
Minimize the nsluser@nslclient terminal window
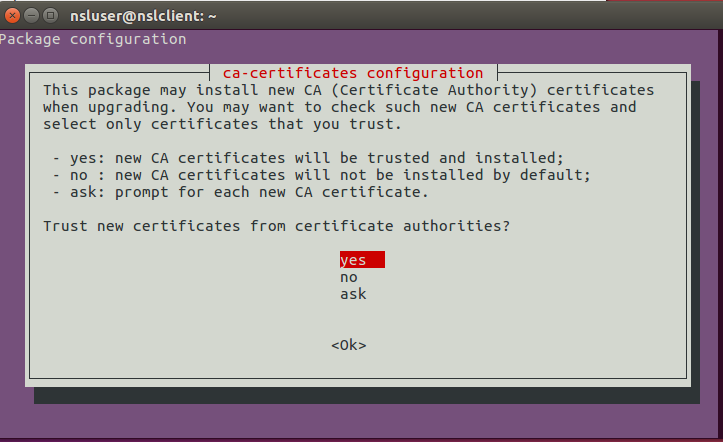tap(31, 16)
